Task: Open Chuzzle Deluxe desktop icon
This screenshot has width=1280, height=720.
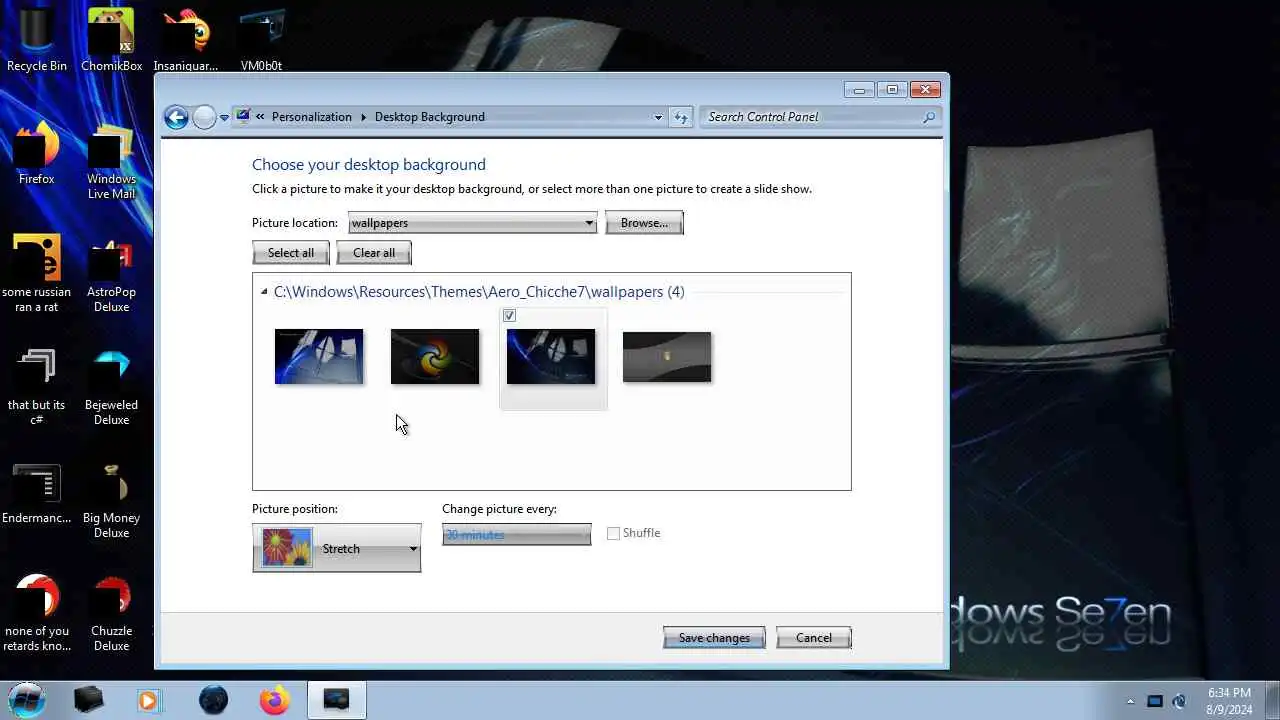Action: [111, 613]
